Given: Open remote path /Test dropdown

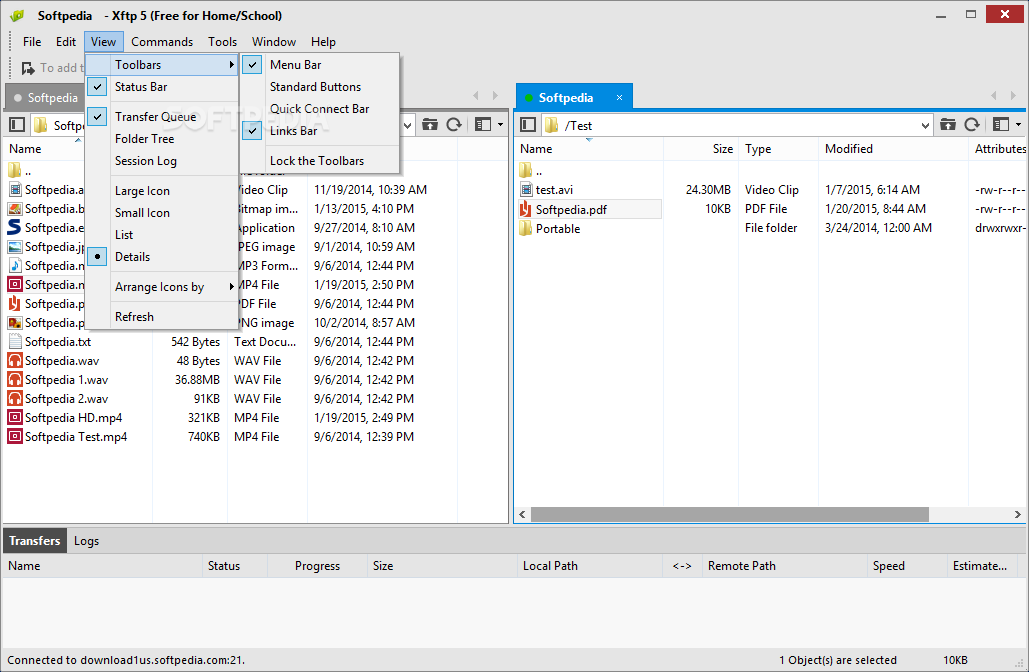Looking at the screenshot, I should [x=925, y=125].
